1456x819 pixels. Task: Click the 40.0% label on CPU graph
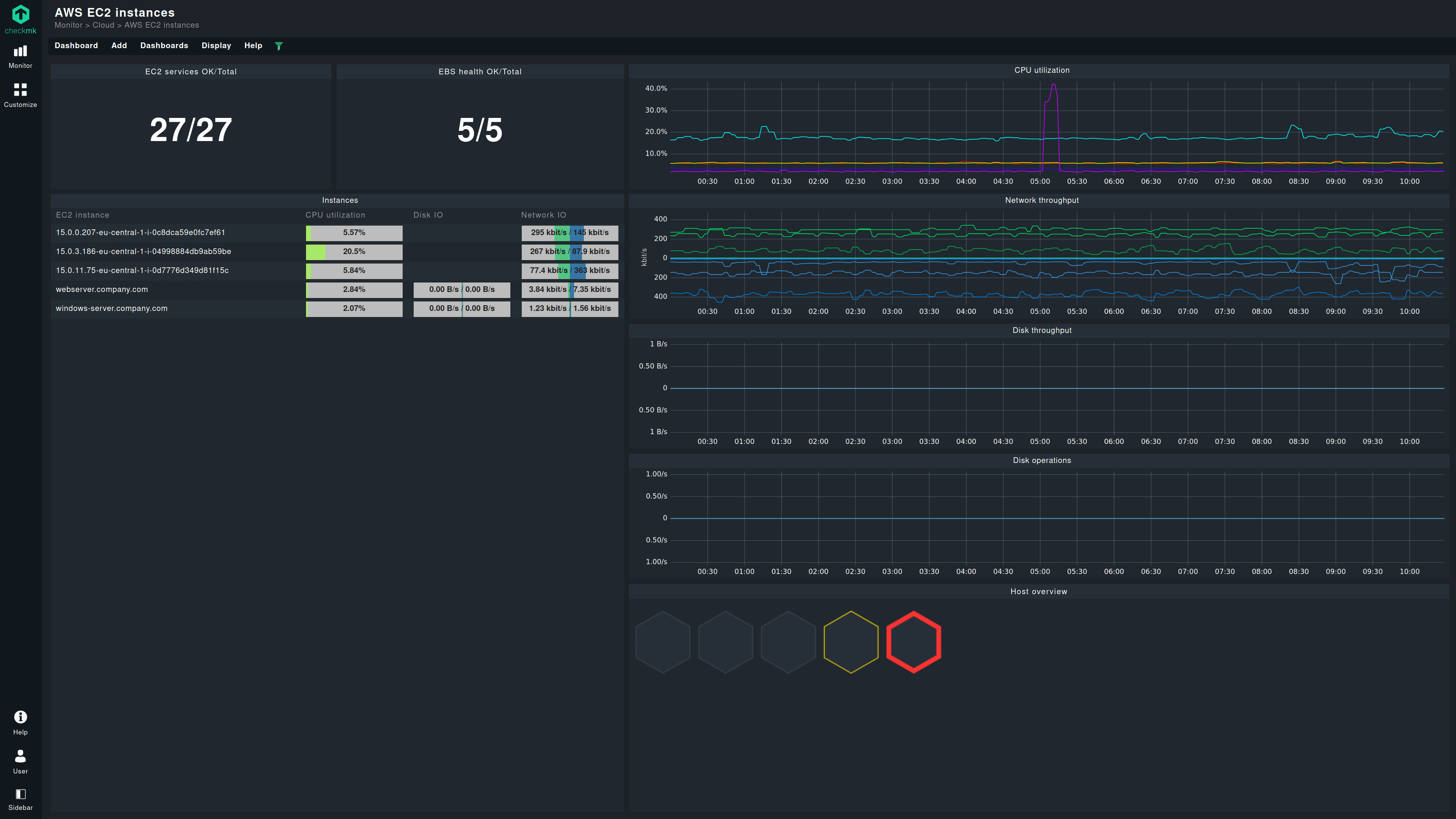pyautogui.click(x=656, y=89)
